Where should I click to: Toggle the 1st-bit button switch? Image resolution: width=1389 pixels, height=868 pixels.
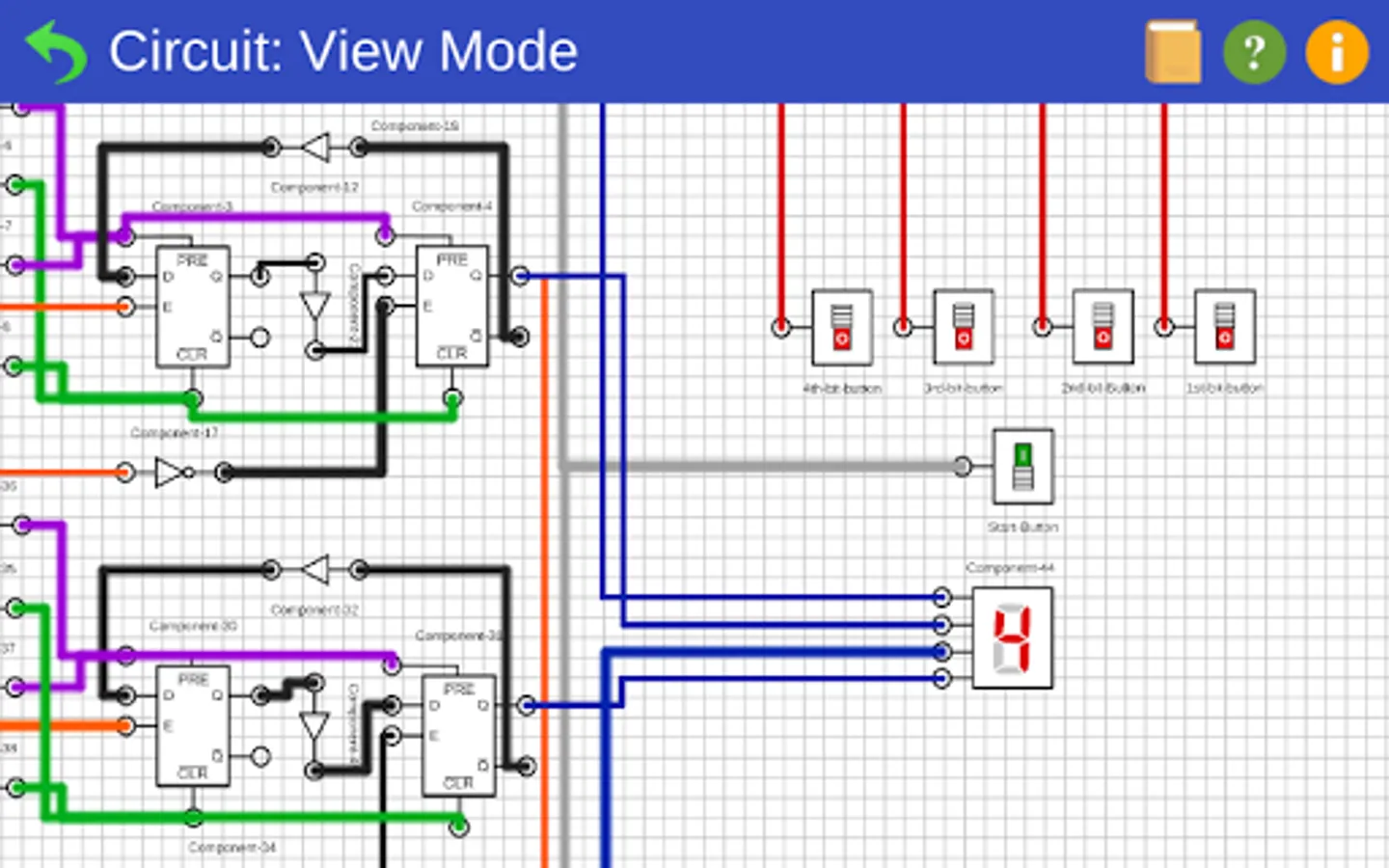coord(1225,328)
